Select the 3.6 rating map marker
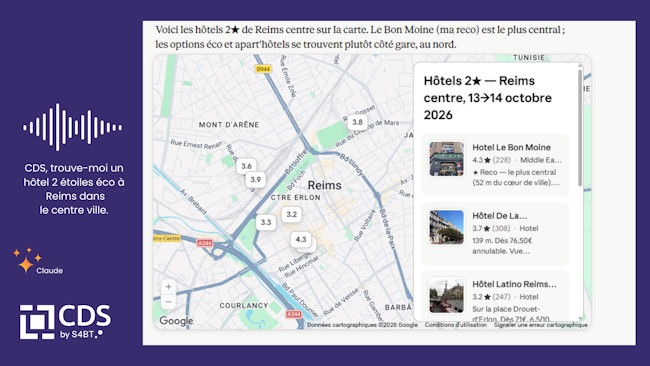Image resolution: width=650 pixels, height=366 pixels. [x=246, y=166]
